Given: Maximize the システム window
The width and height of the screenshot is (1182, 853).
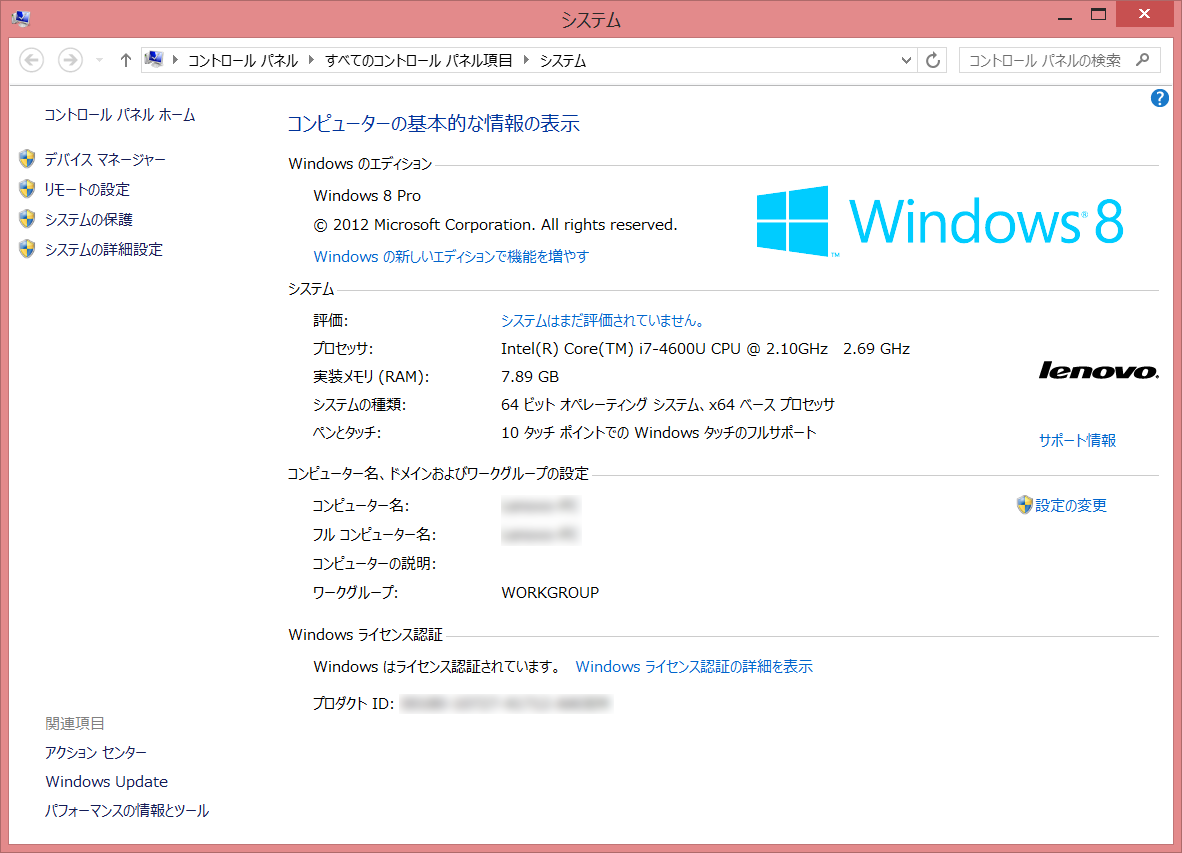Looking at the screenshot, I should point(1098,15).
